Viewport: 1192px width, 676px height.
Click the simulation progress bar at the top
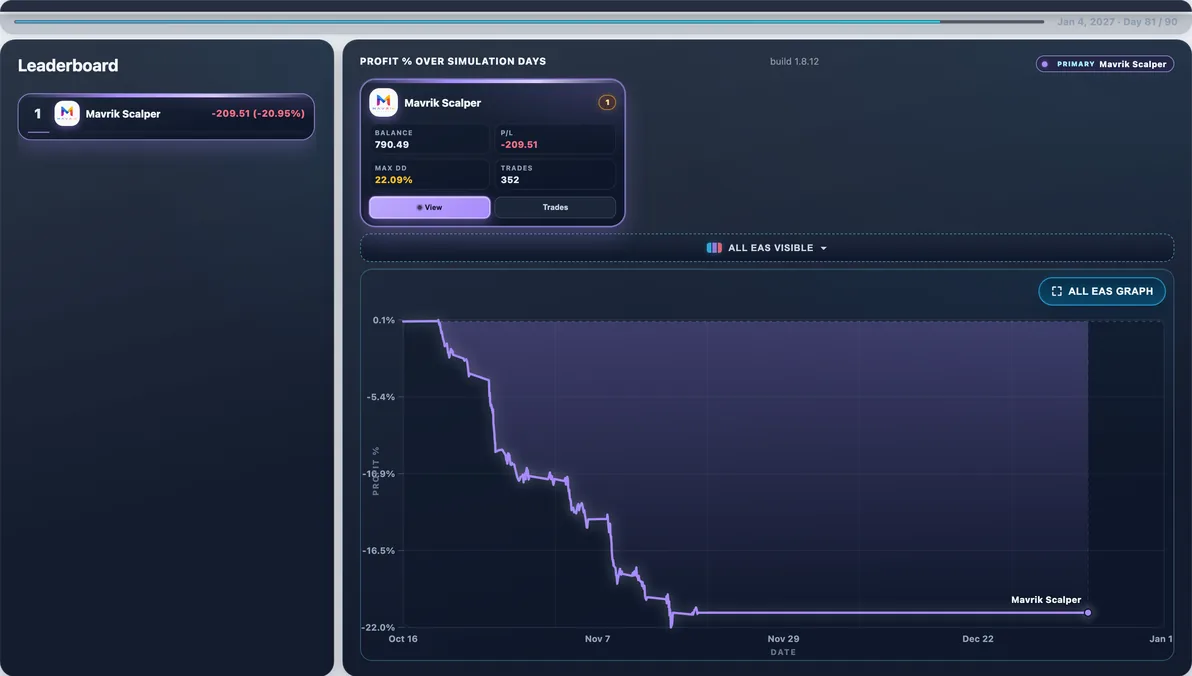(x=528, y=21)
